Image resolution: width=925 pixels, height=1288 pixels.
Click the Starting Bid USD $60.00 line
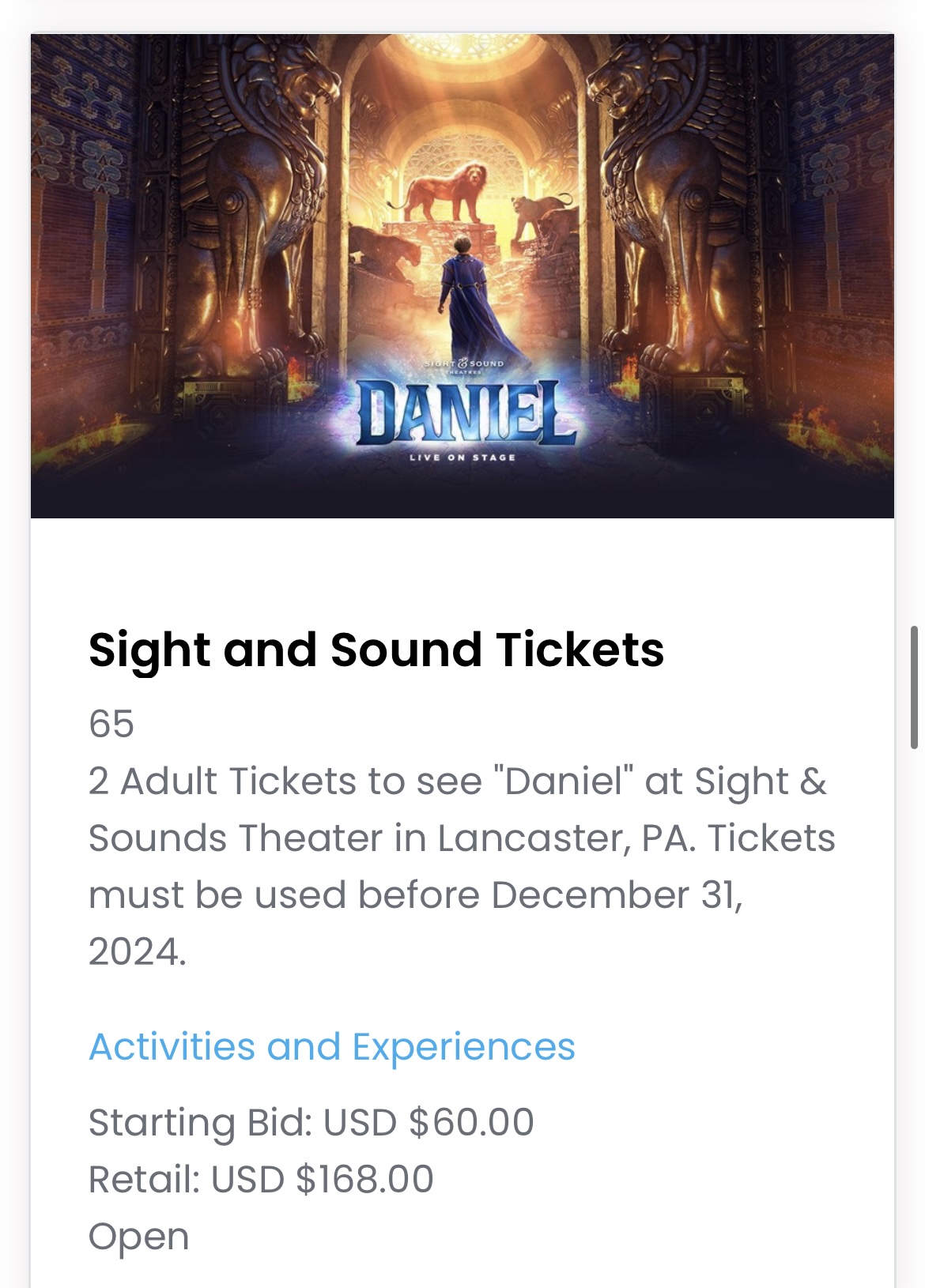coord(311,1123)
